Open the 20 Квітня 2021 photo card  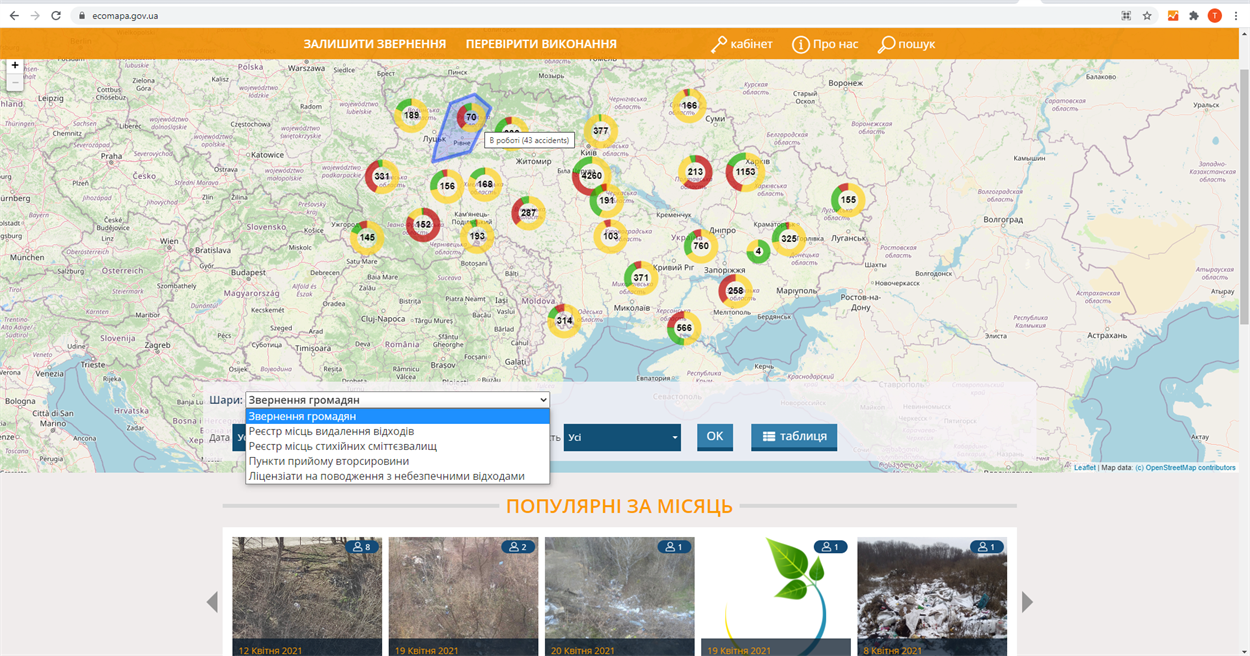(619, 597)
